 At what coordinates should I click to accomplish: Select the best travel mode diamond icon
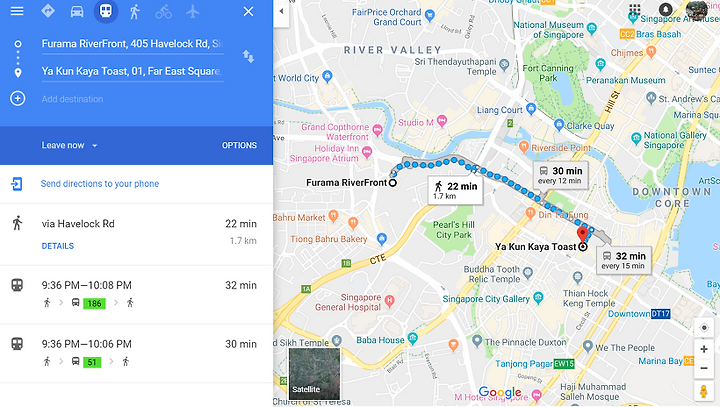pyautogui.click(x=48, y=11)
